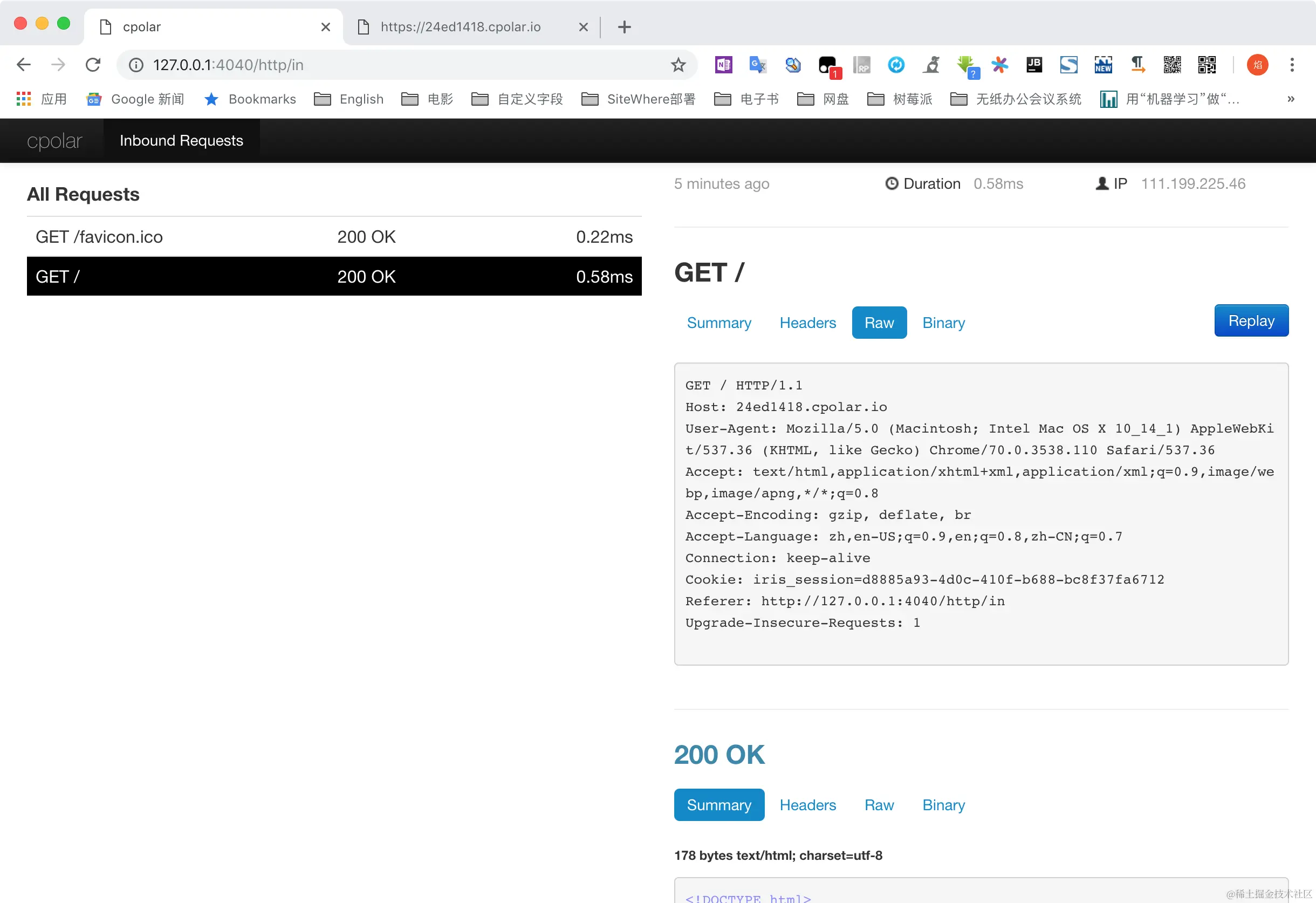The width and height of the screenshot is (1316, 903).
Task: Click the JetBrains JB extension icon
Action: [x=1034, y=65]
